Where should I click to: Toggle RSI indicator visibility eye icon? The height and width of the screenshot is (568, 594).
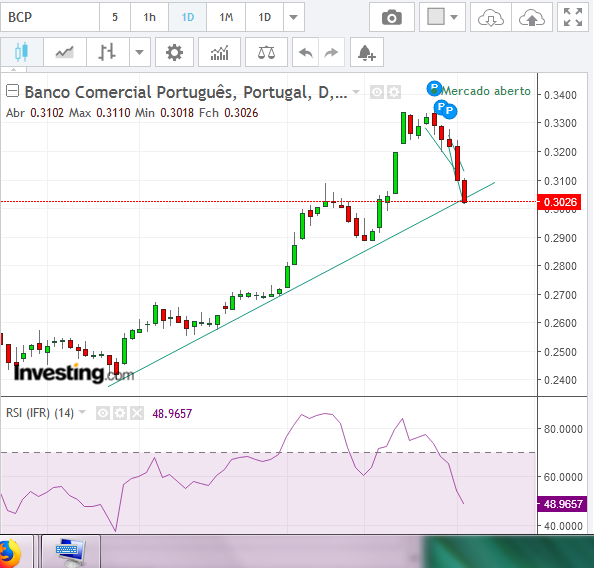pyautogui.click(x=103, y=413)
